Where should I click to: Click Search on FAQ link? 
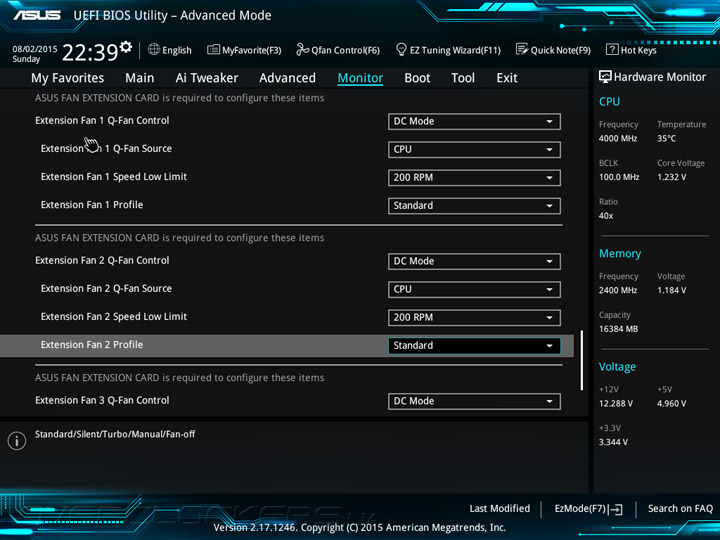coord(680,509)
